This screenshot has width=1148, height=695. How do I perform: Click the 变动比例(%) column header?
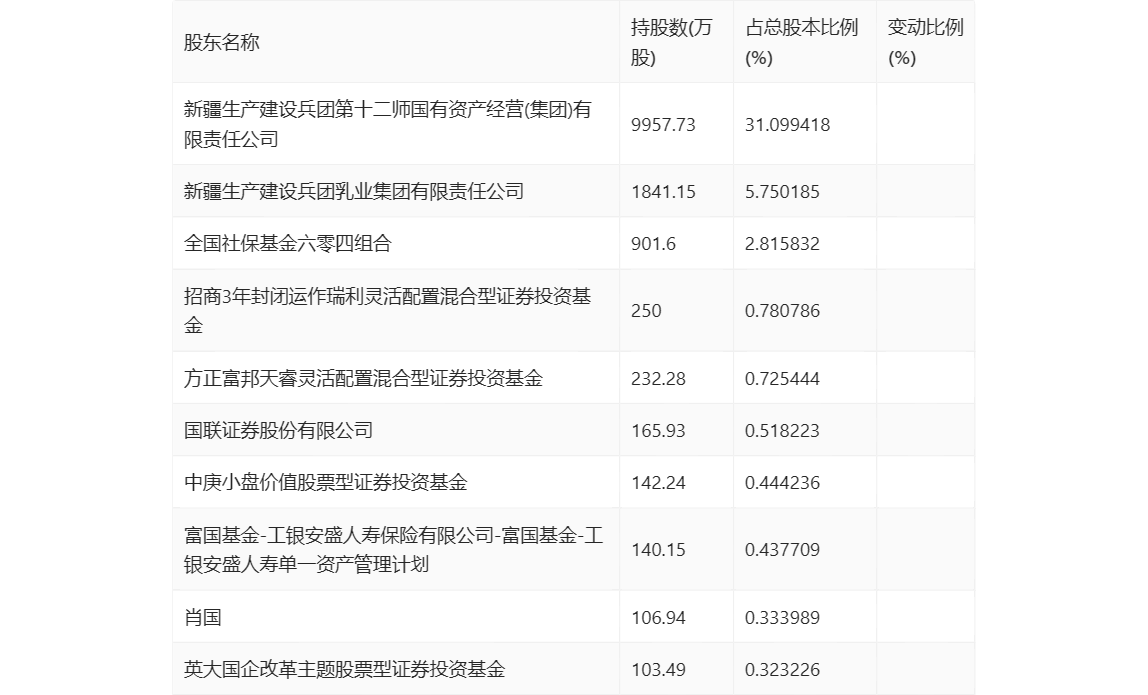(x=925, y=42)
